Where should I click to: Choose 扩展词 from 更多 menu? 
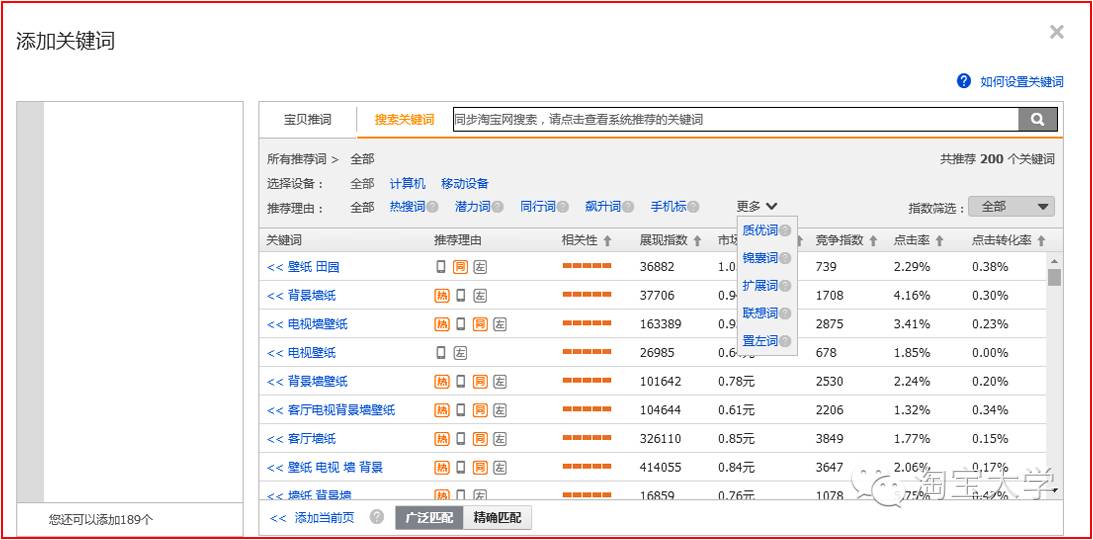[x=760, y=286]
